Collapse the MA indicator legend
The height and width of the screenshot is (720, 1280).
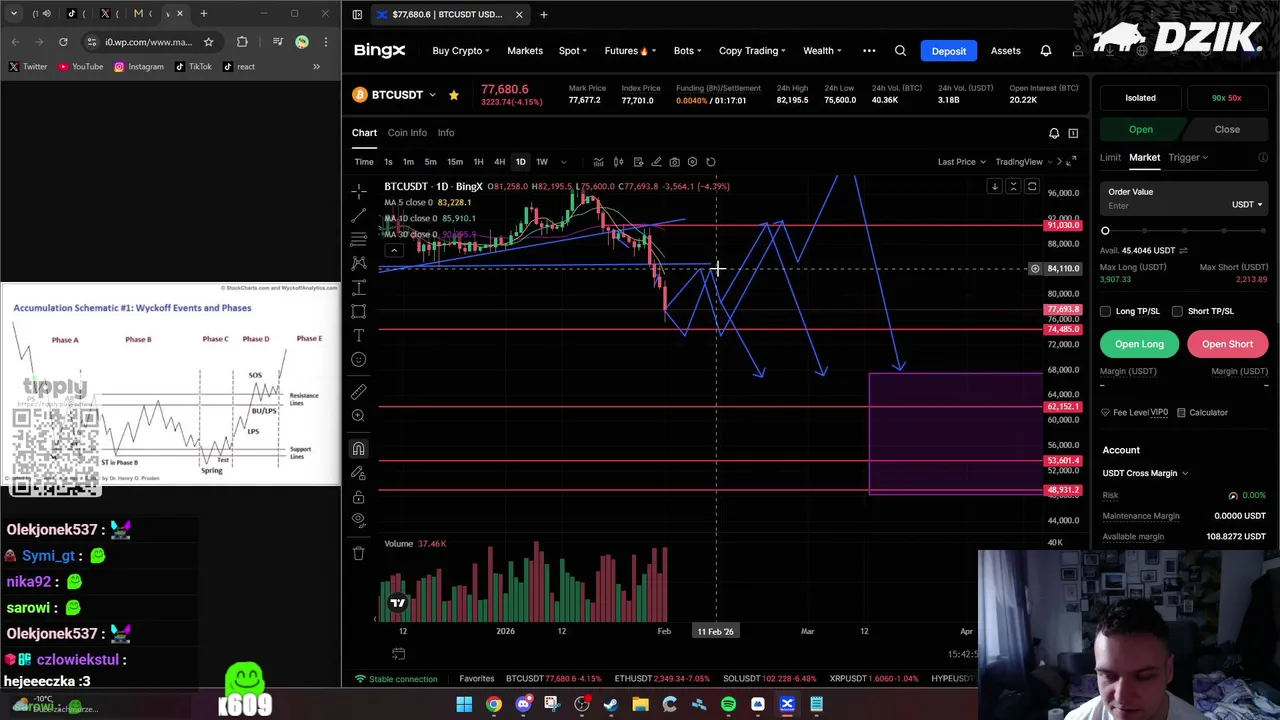[394, 250]
